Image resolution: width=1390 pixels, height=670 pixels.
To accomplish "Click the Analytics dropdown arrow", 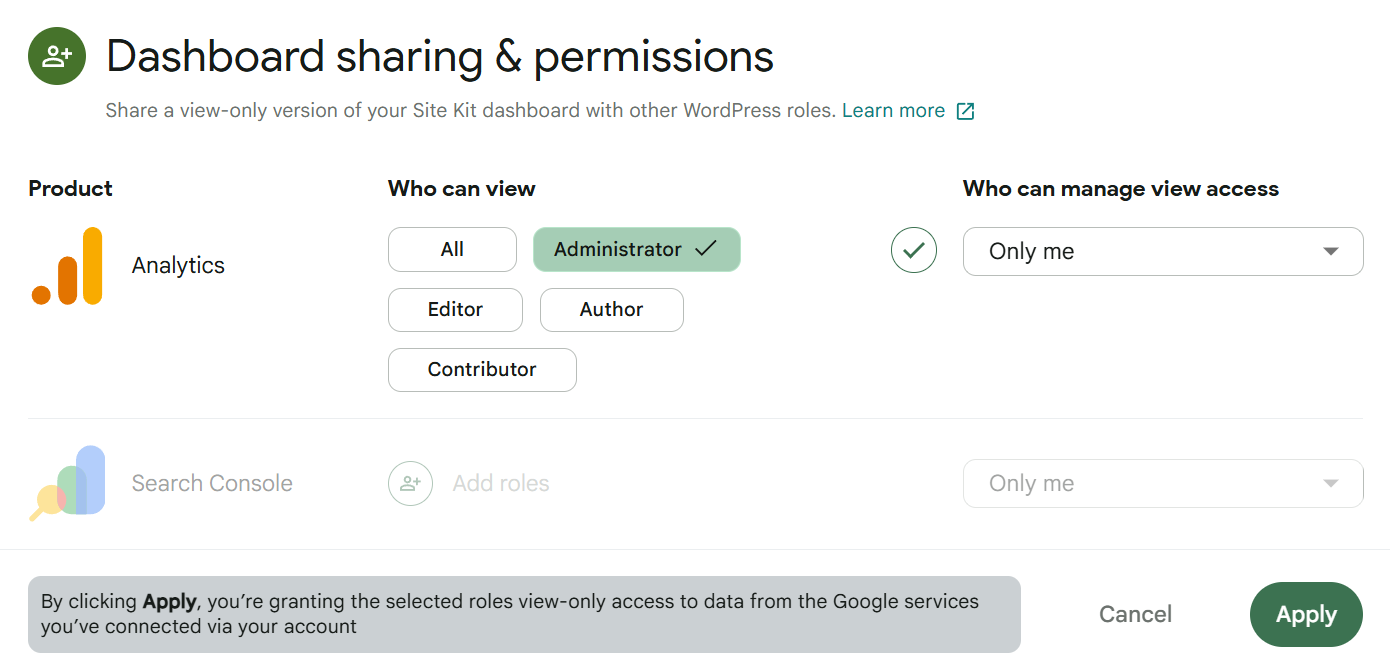I will coord(1330,252).
